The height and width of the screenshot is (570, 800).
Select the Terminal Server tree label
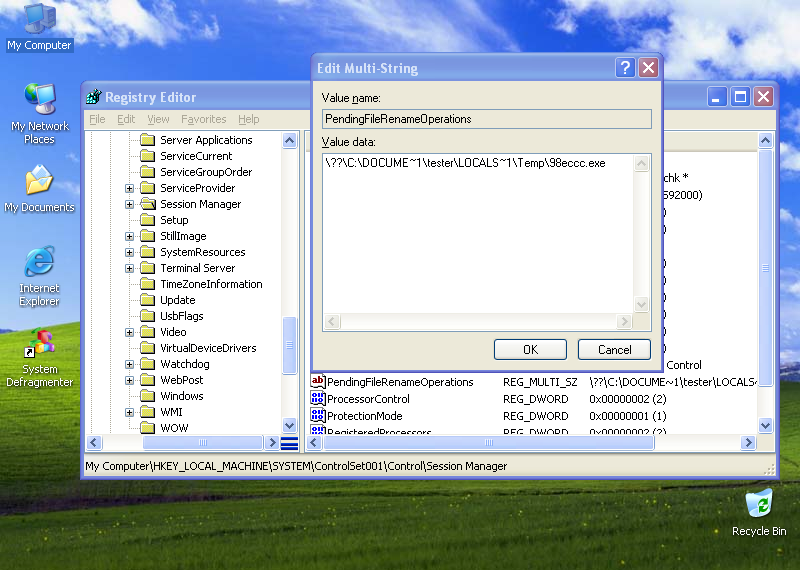[197, 268]
